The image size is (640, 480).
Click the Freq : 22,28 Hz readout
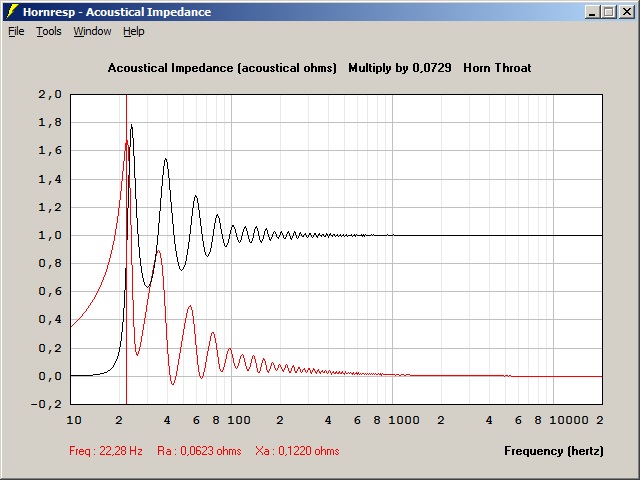(106, 451)
